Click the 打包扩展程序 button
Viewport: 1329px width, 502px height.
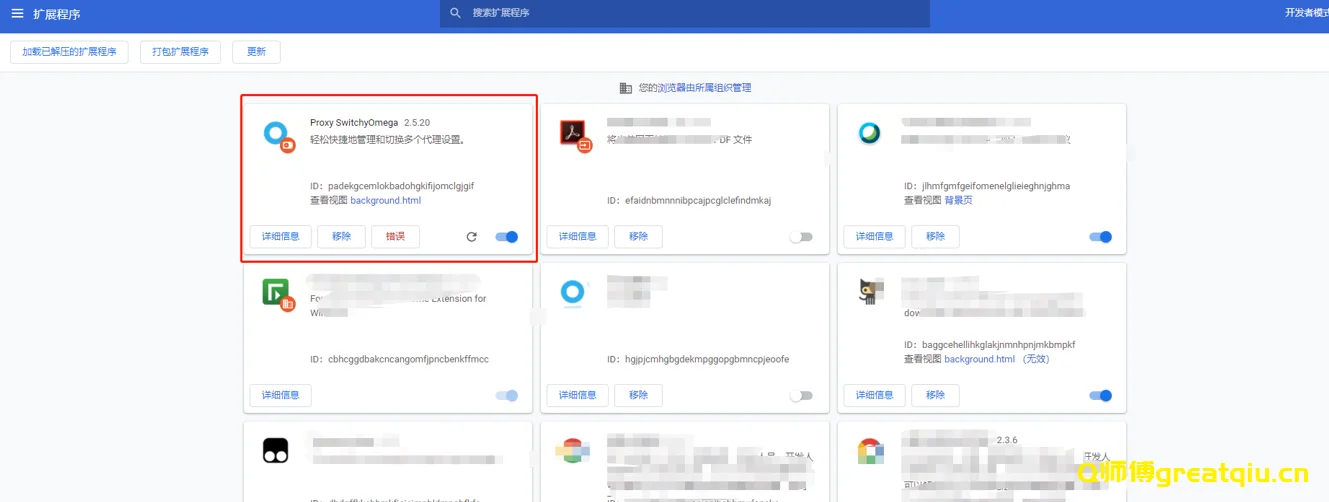180,52
